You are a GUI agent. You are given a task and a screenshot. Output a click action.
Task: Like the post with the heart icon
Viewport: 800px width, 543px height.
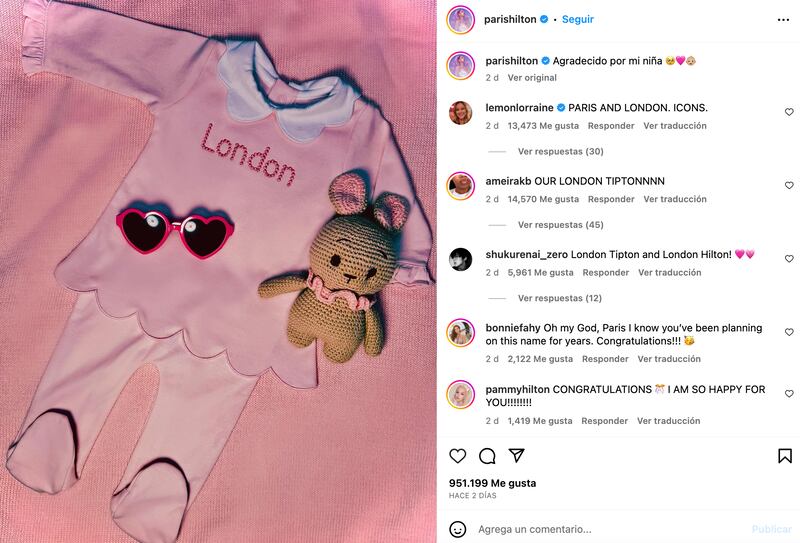(x=458, y=456)
